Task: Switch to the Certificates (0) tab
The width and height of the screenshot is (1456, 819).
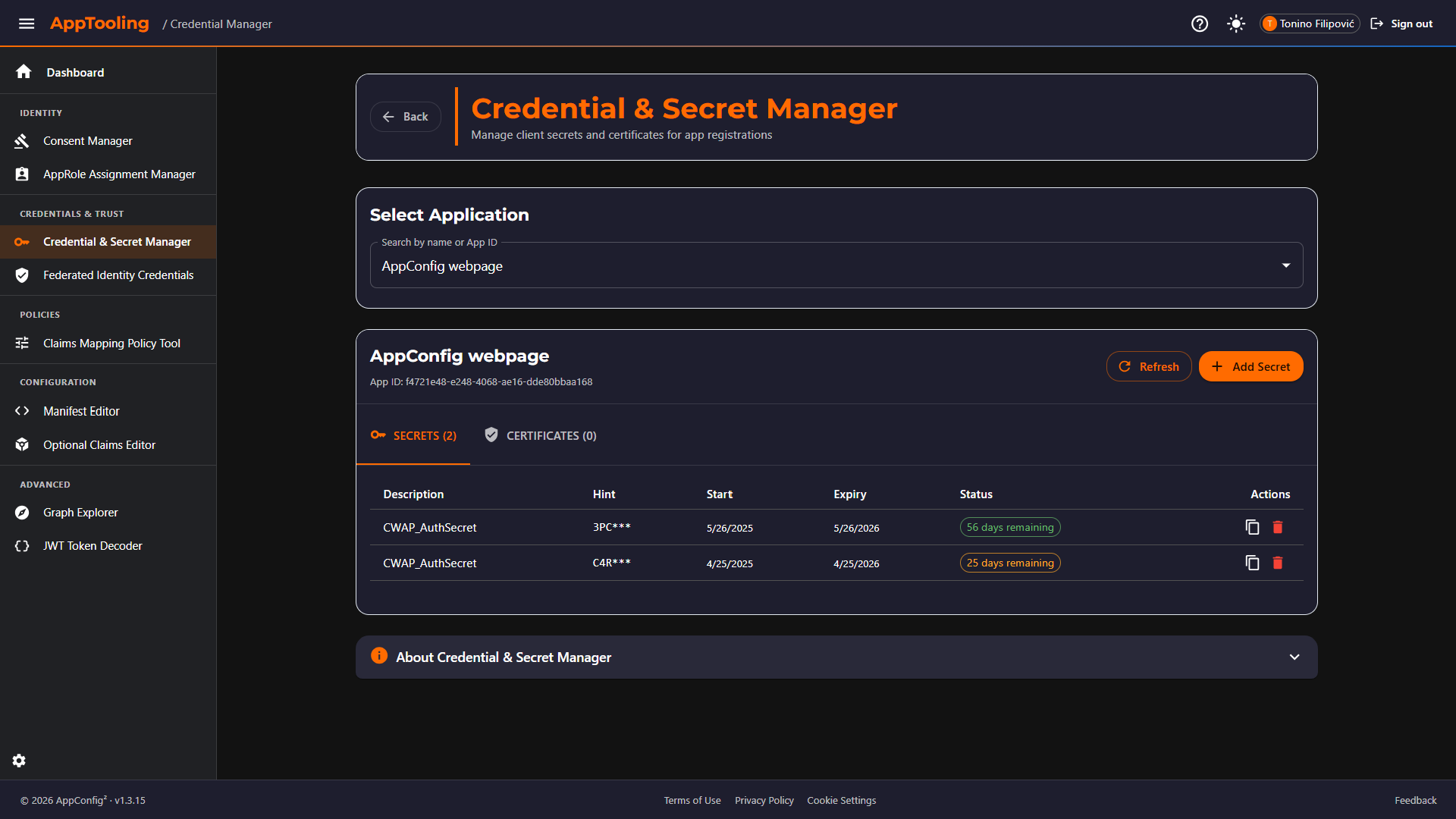Action: click(x=541, y=435)
